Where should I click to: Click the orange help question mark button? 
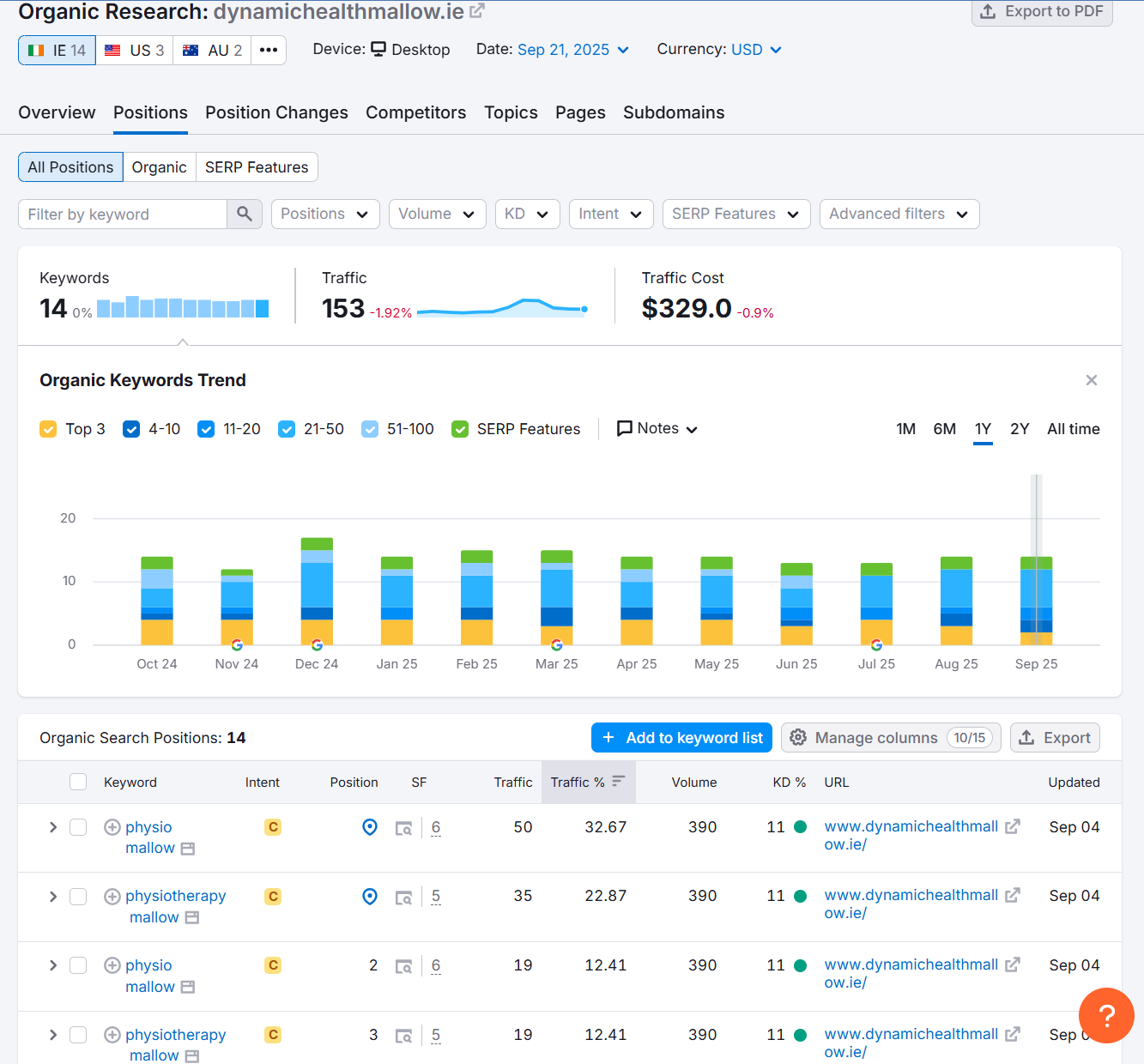[1106, 1015]
